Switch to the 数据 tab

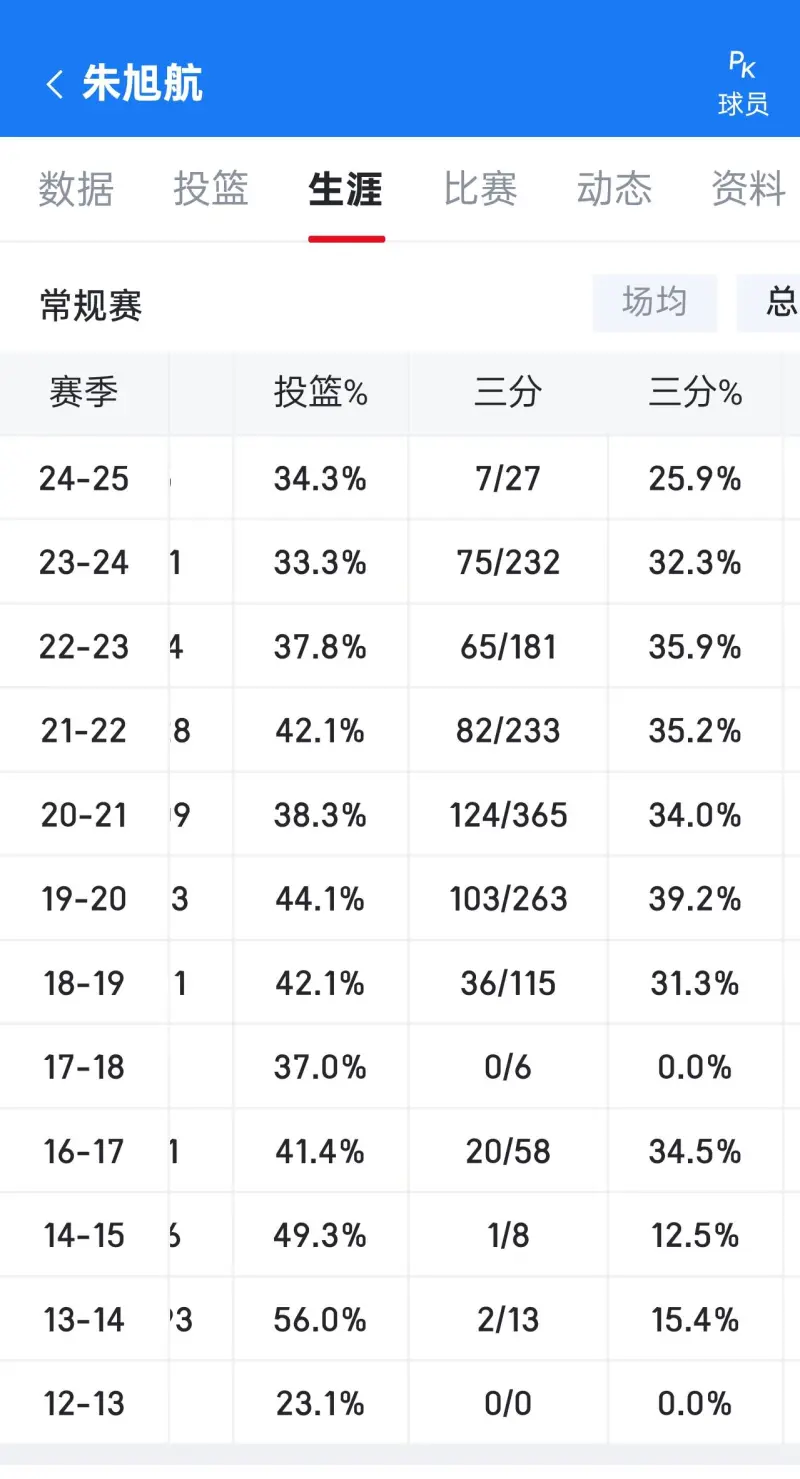pos(76,190)
